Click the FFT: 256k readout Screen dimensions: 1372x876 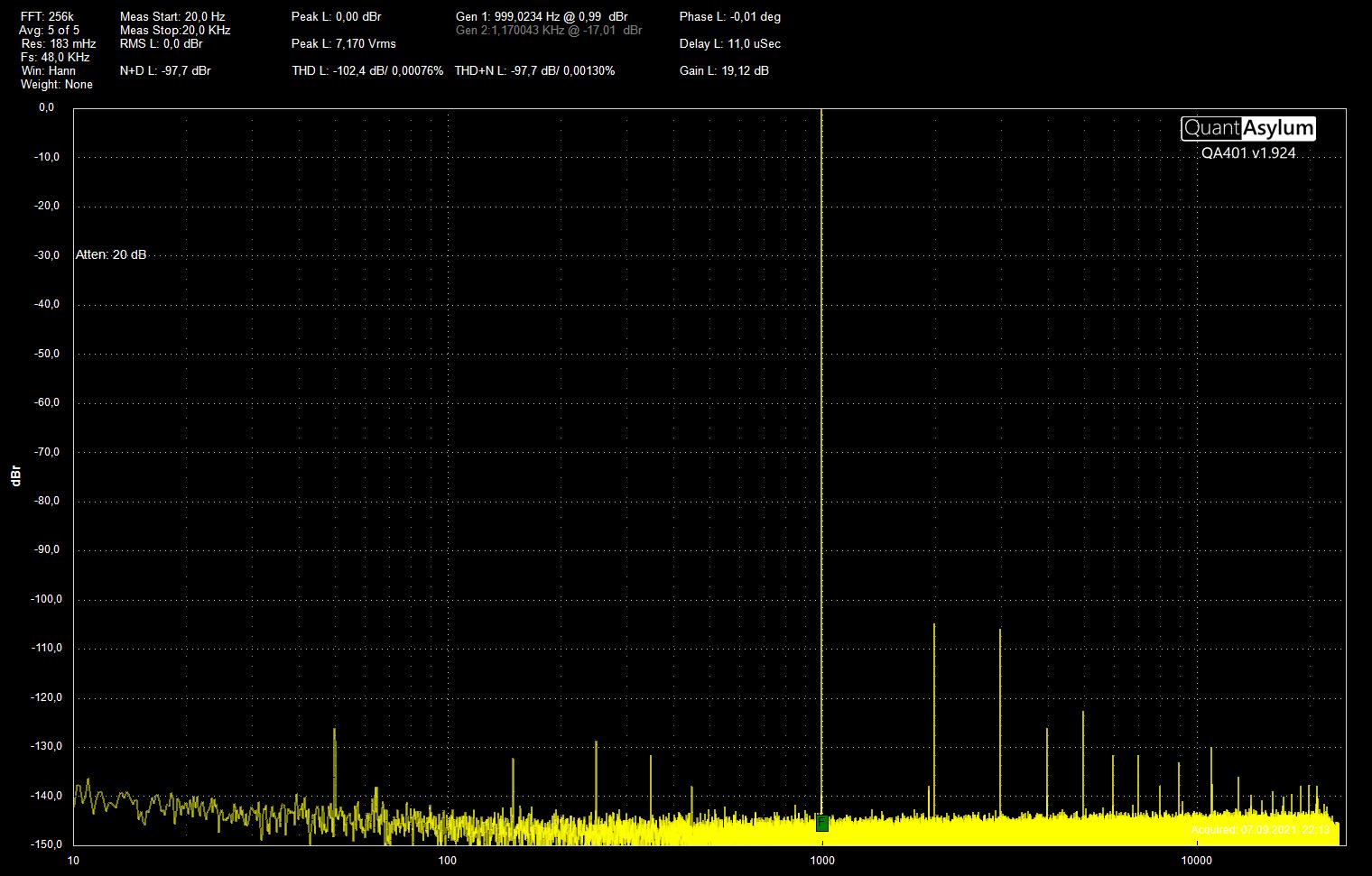(x=47, y=16)
